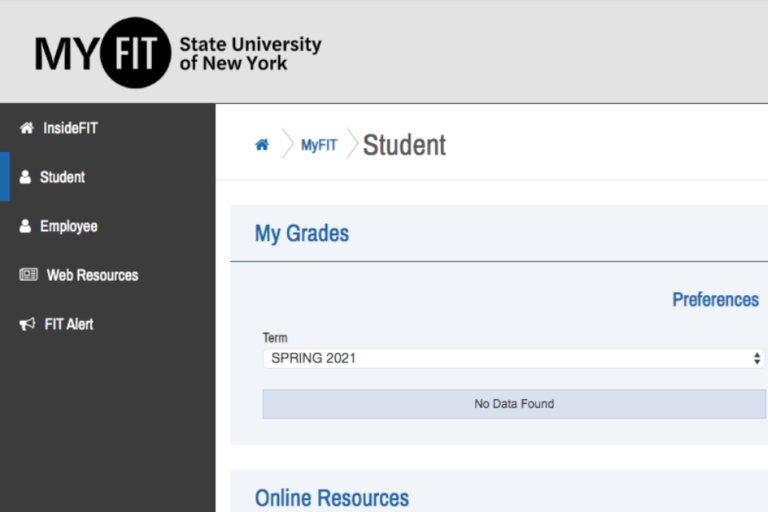Click the No Data Found bar
The height and width of the screenshot is (512, 768).
coord(514,404)
